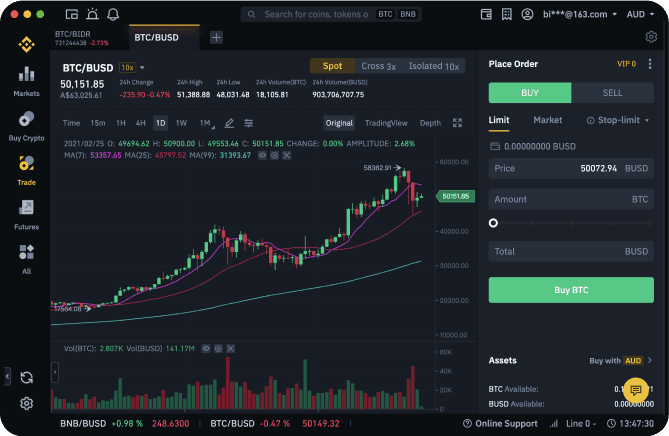Open the Markets section in sidebar
Screen dimensions: 669x436
point(27,81)
